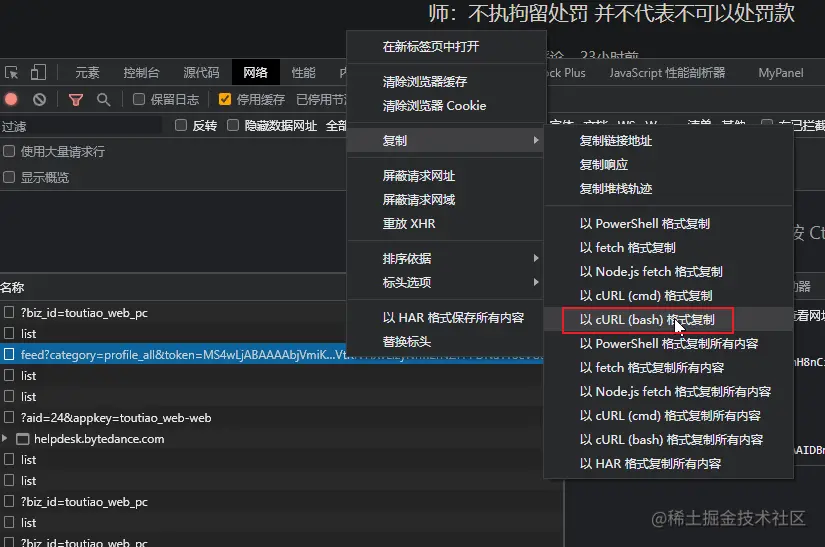Select 以 cURL (bash) 格式复制
The height and width of the screenshot is (547, 825).
(668, 320)
